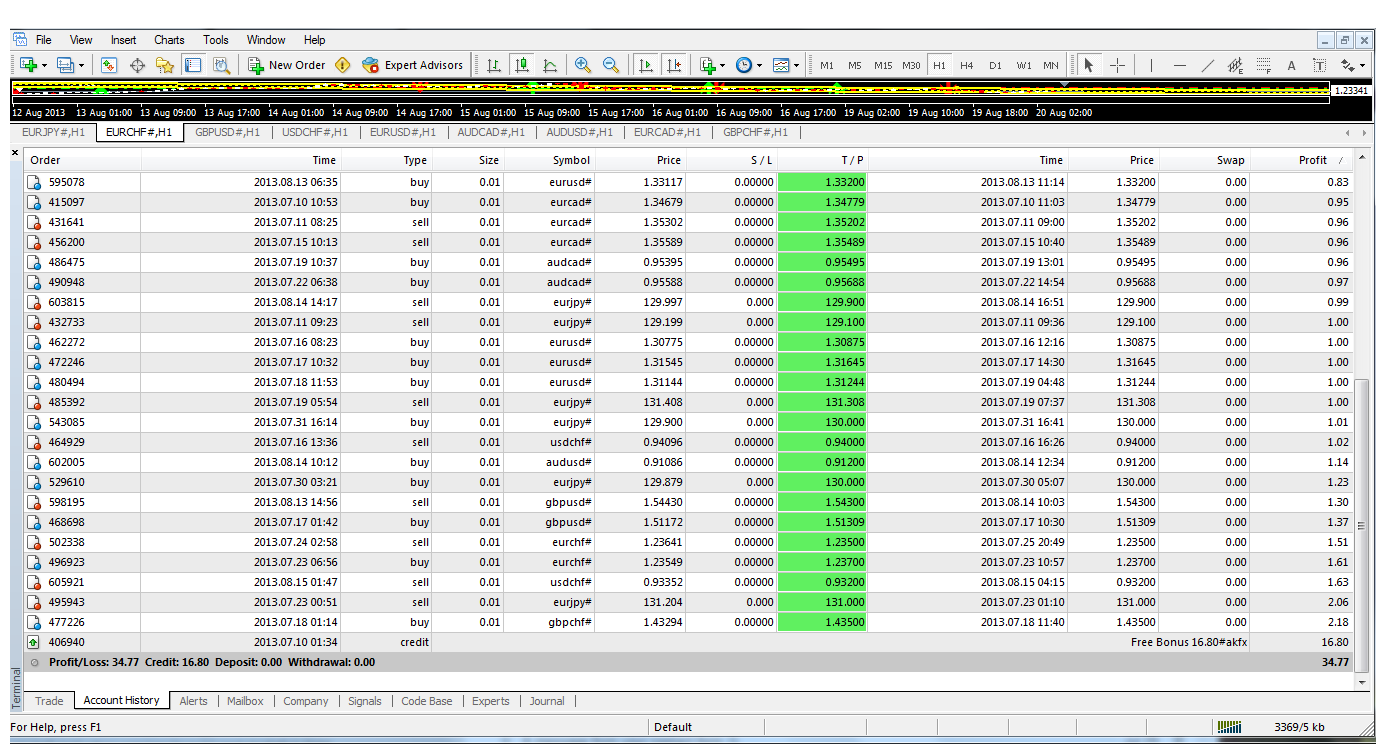
Task: Expand the Periods dropdown arrow
Action: pyautogui.click(x=759, y=66)
